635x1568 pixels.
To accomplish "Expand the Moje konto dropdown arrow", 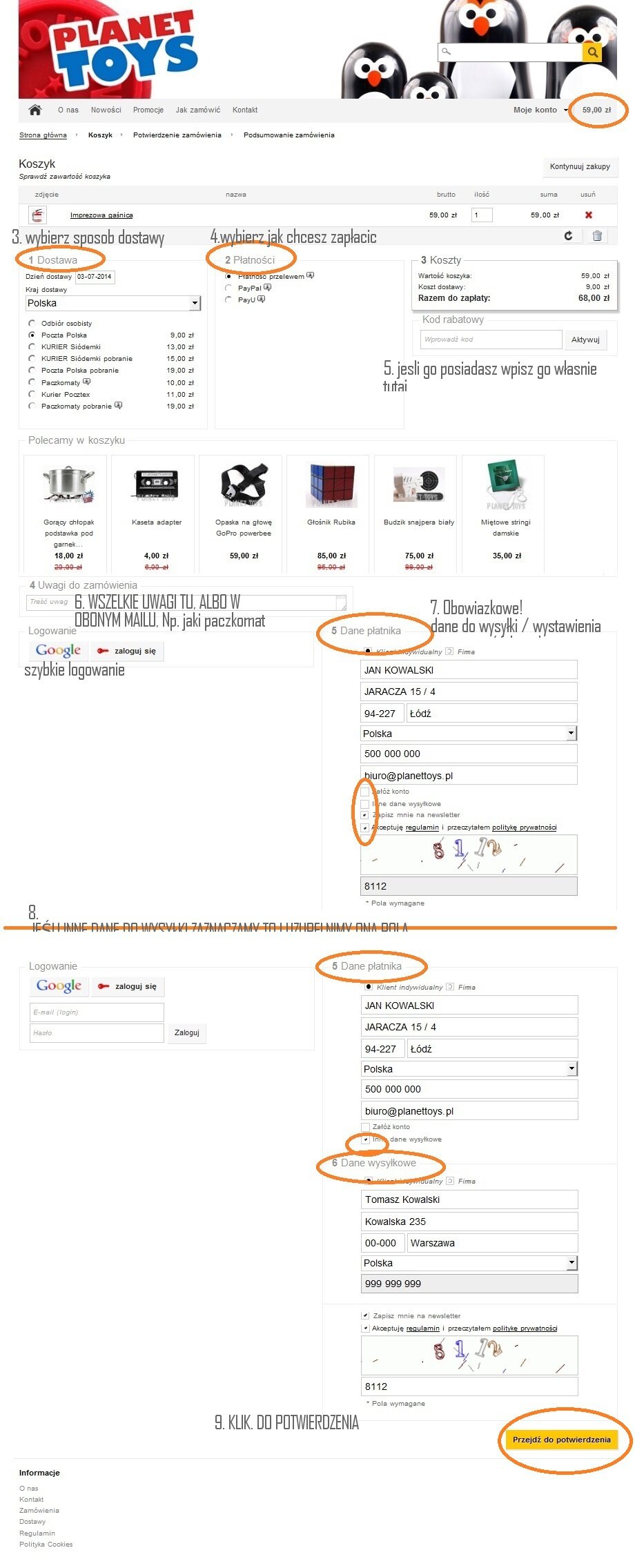I will pos(566,110).
